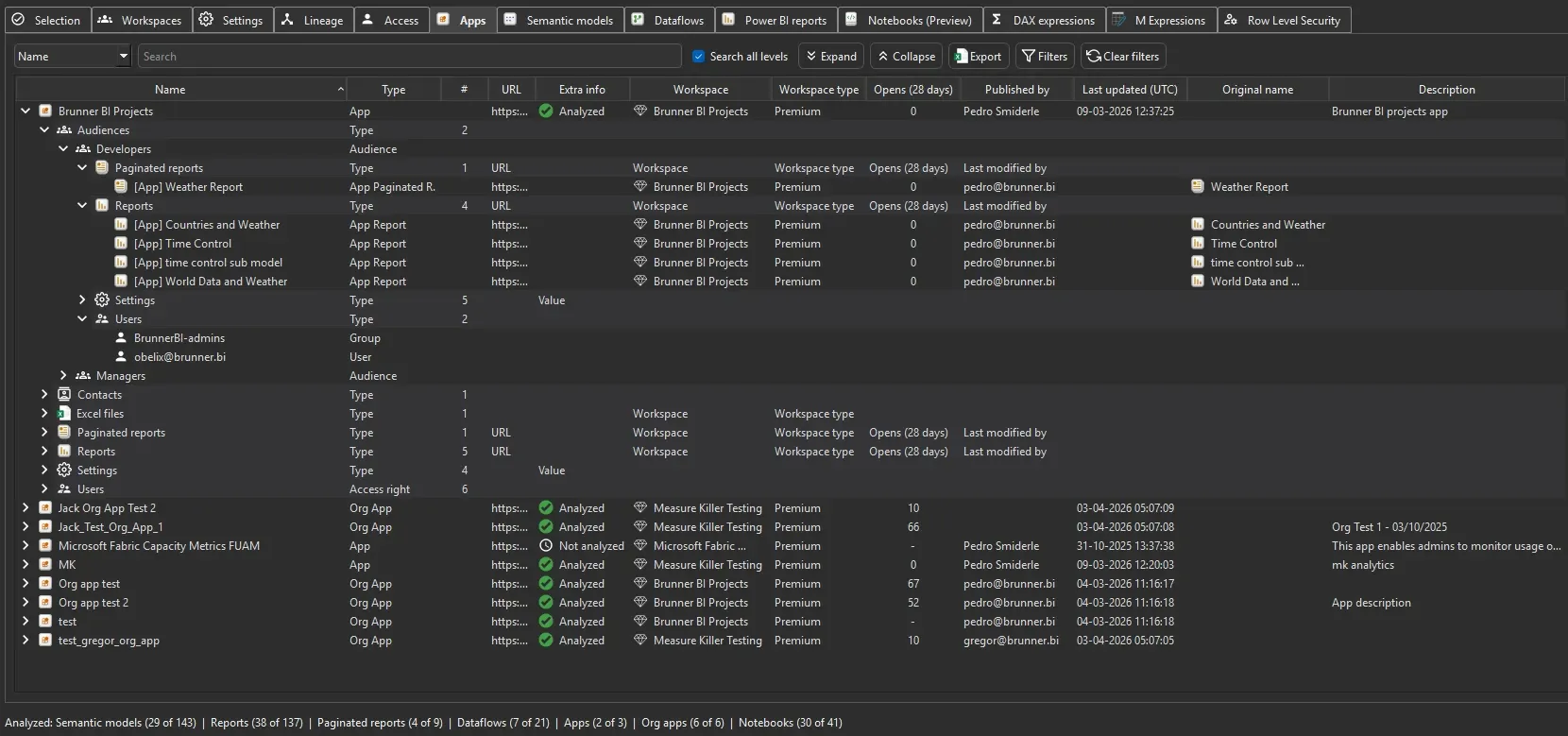Screen dimensions: 1568x736
Task: Collapse the Audiences node
Action: point(44,130)
